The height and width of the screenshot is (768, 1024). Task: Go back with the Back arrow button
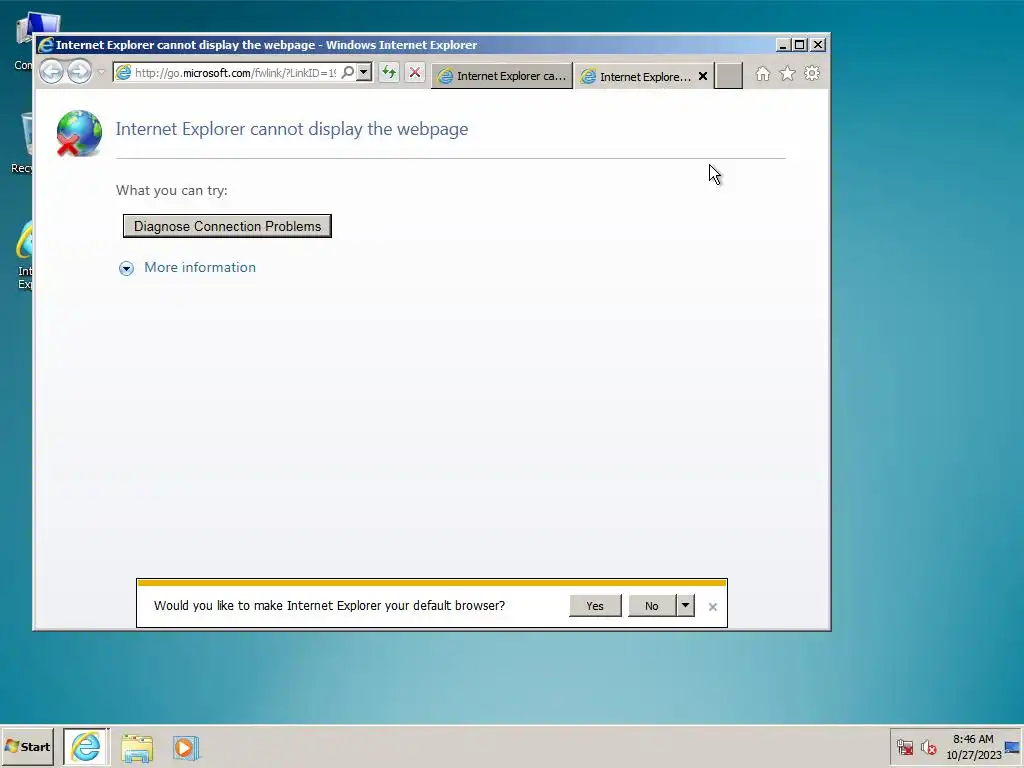[52, 72]
